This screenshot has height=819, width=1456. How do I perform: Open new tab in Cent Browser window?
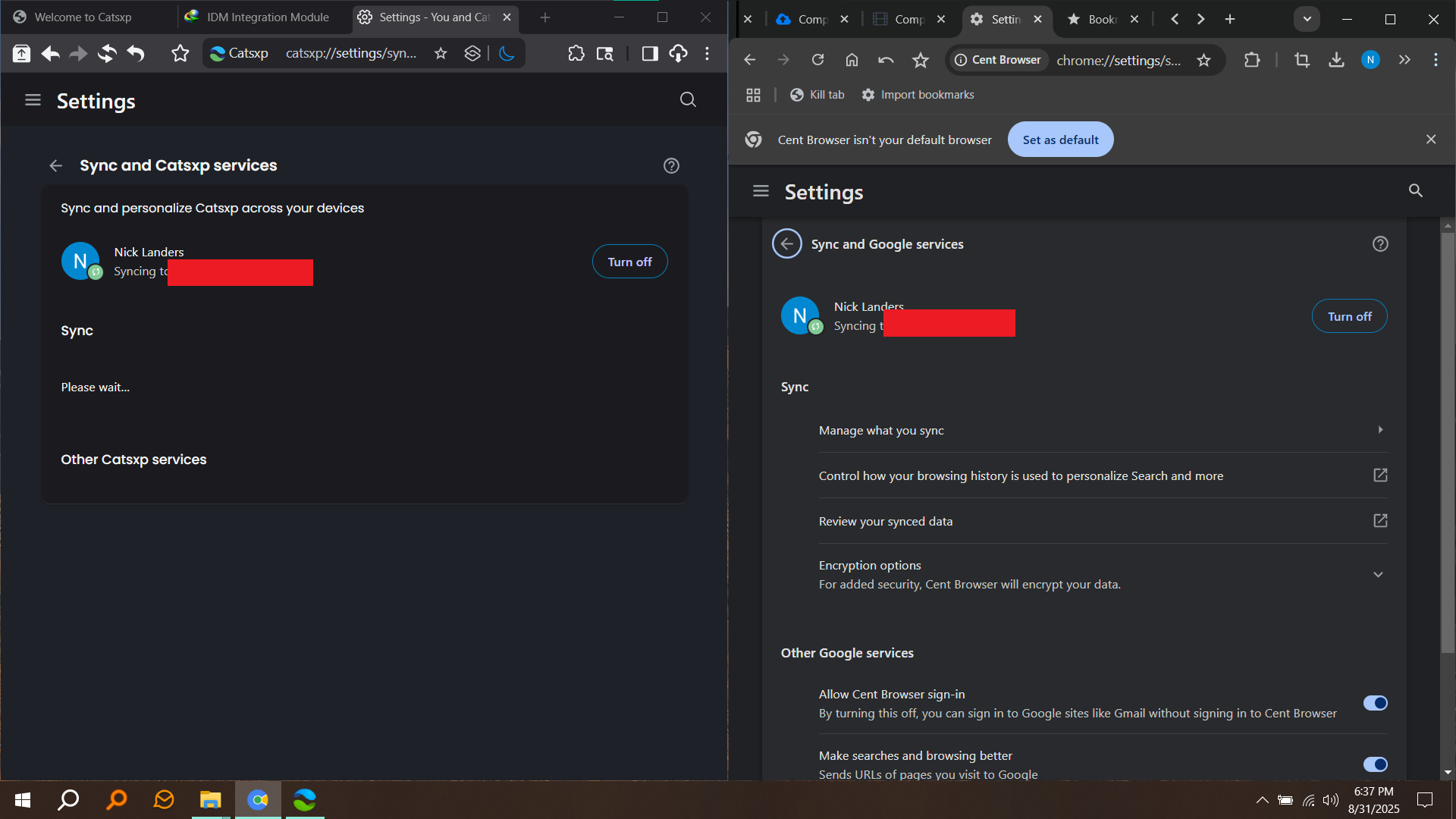[1230, 19]
